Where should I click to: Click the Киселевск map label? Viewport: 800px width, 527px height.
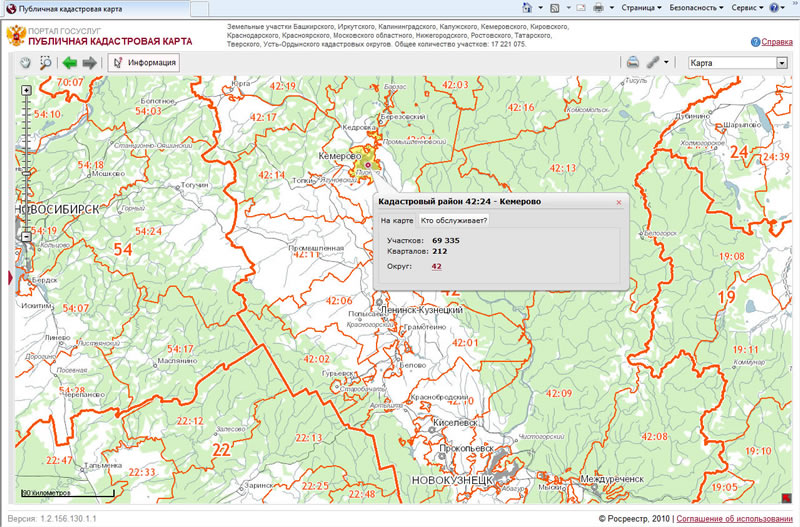pyautogui.click(x=455, y=422)
